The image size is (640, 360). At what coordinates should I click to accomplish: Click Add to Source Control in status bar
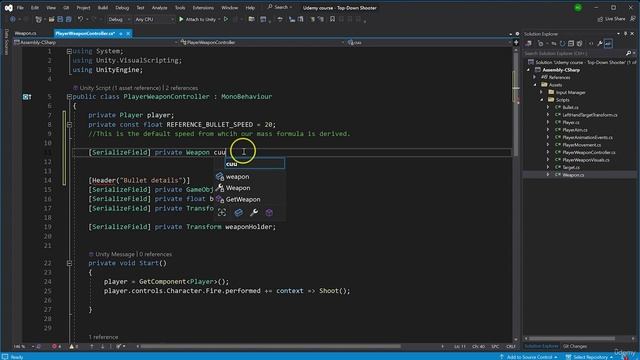pos(529,357)
